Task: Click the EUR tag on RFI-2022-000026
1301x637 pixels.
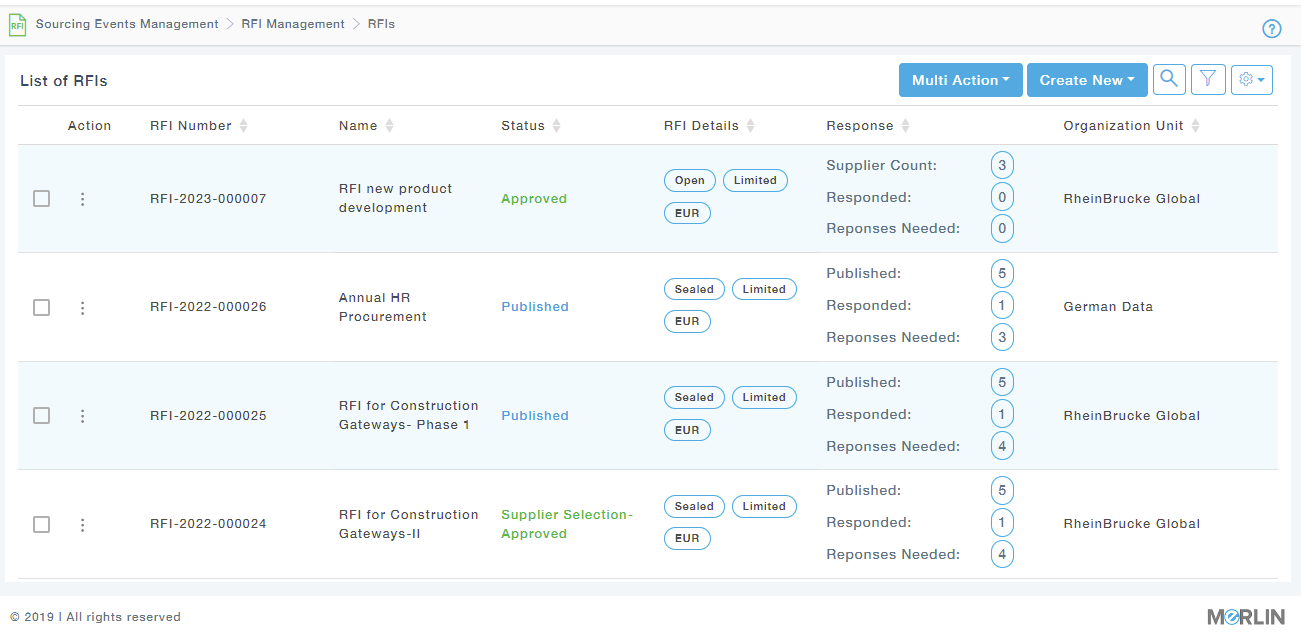Action: (687, 321)
